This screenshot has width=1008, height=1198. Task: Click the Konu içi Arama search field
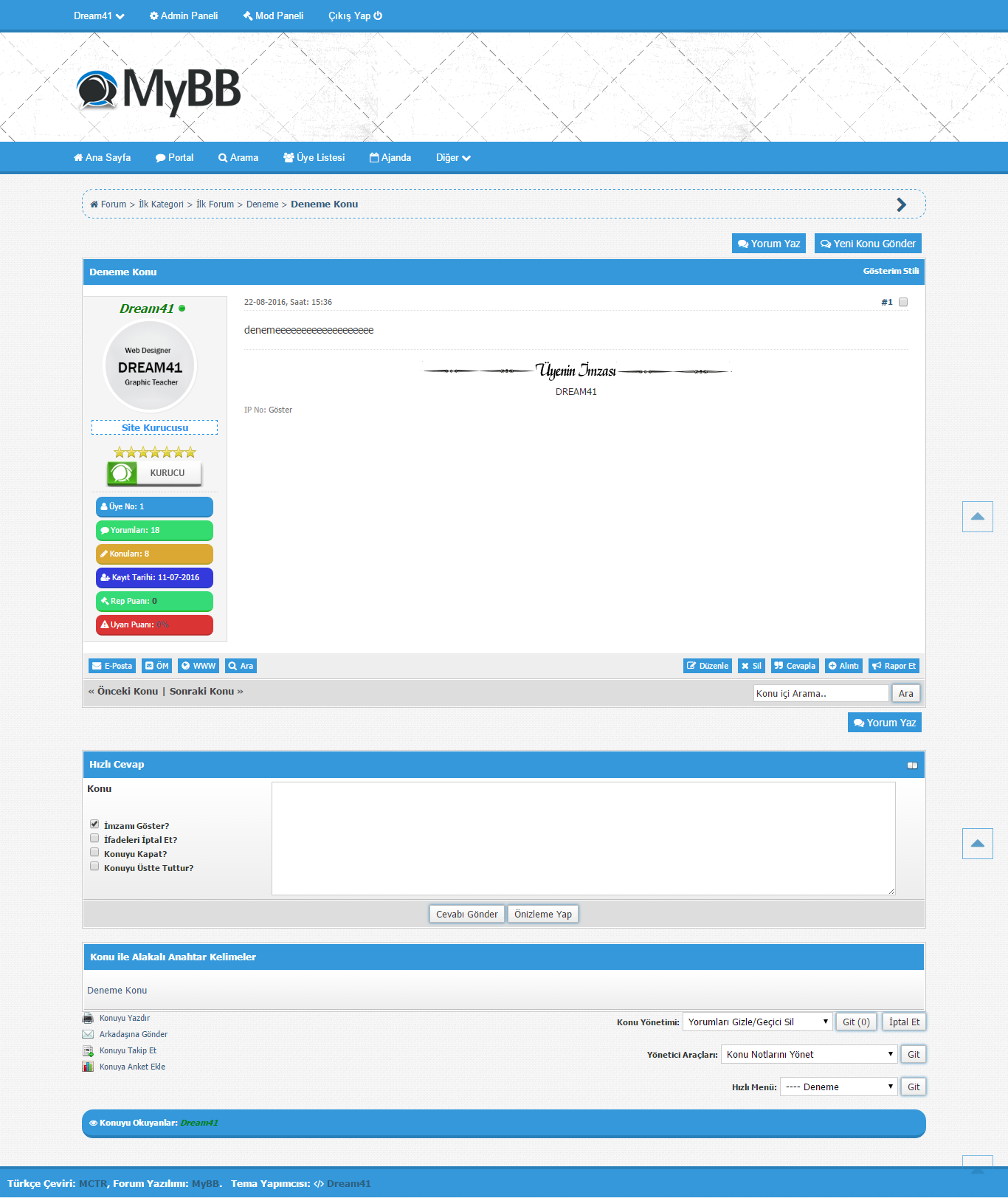point(821,693)
